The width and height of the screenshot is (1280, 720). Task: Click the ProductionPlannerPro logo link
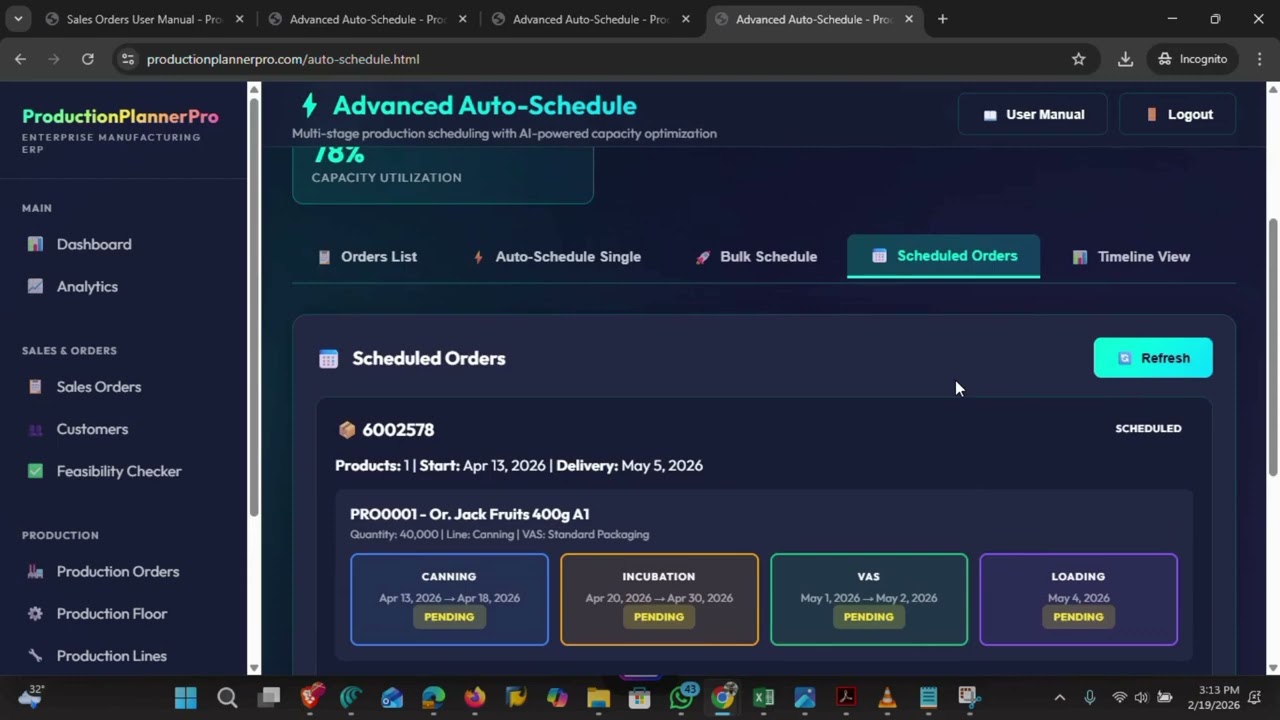[x=120, y=116]
